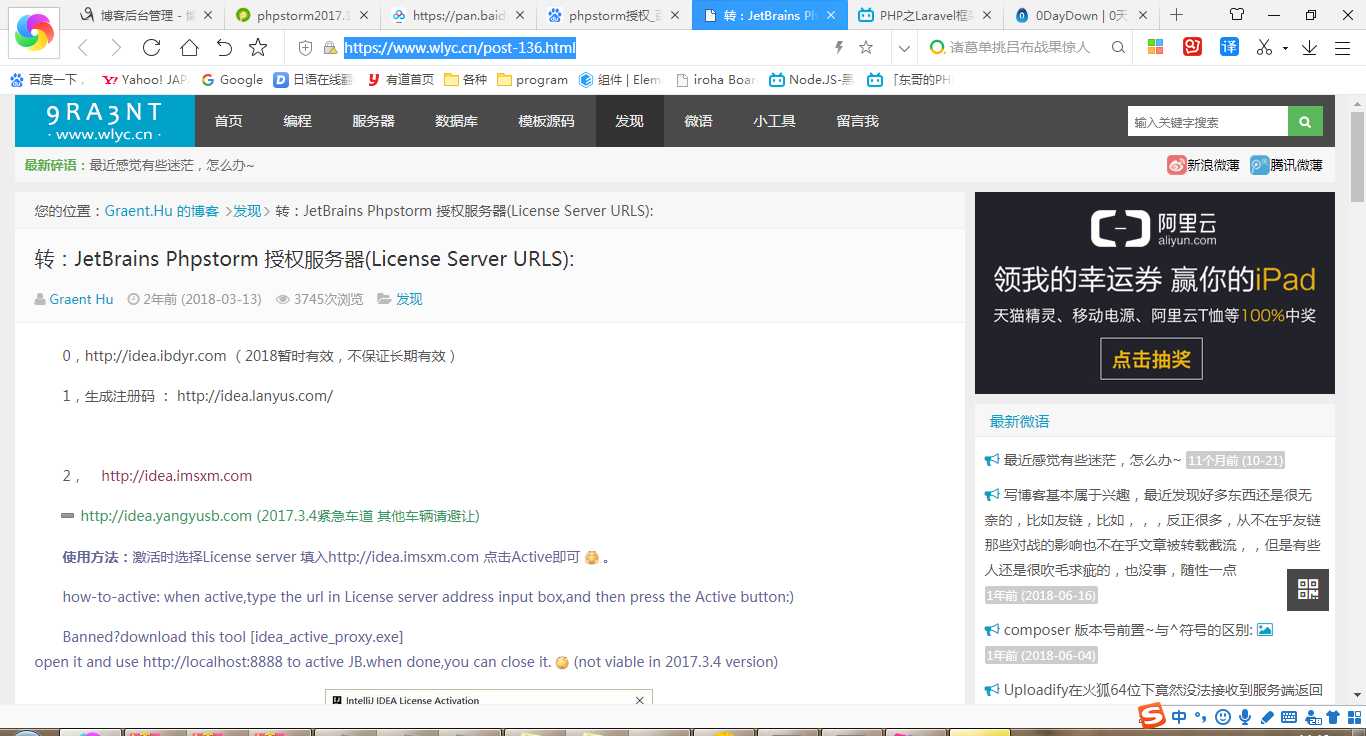Click the selected URL in the address bar
Image resolution: width=1366 pixels, height=736 pixels.
pos(460,48)
